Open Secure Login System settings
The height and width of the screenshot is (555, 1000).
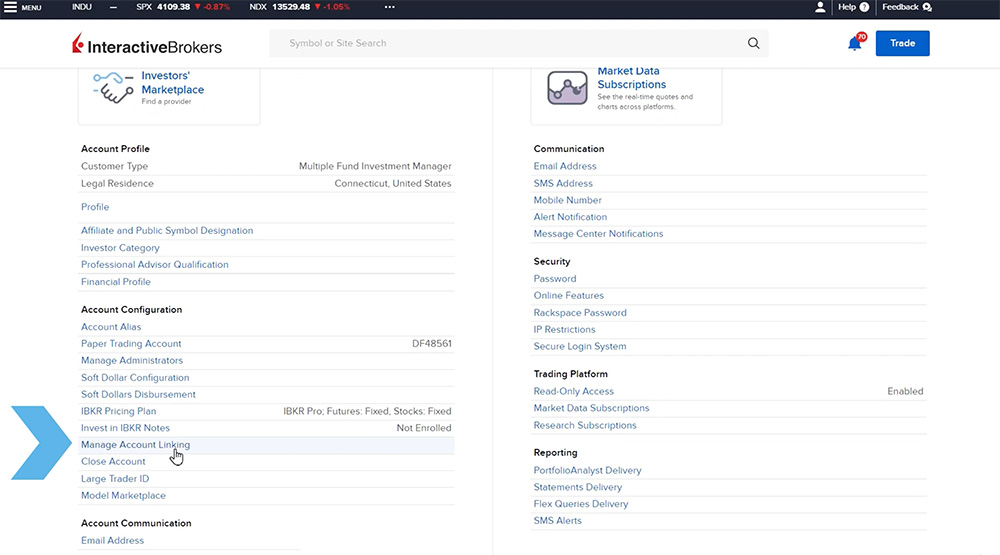pos(580,346)
